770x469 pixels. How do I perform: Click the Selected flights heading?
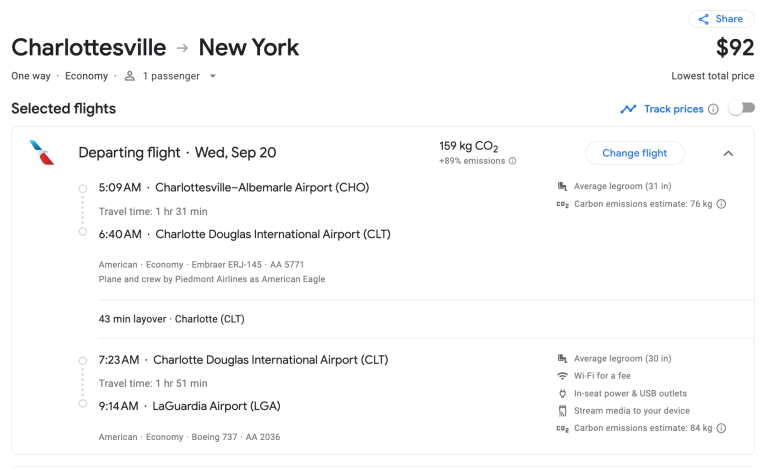coord(63,108)
